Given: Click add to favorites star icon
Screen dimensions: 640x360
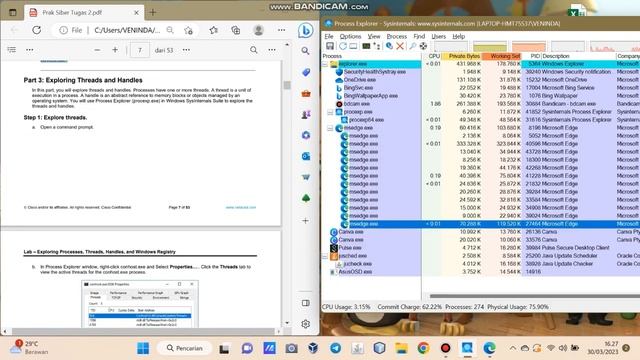Looking at the screenshot, I should 188,30.
